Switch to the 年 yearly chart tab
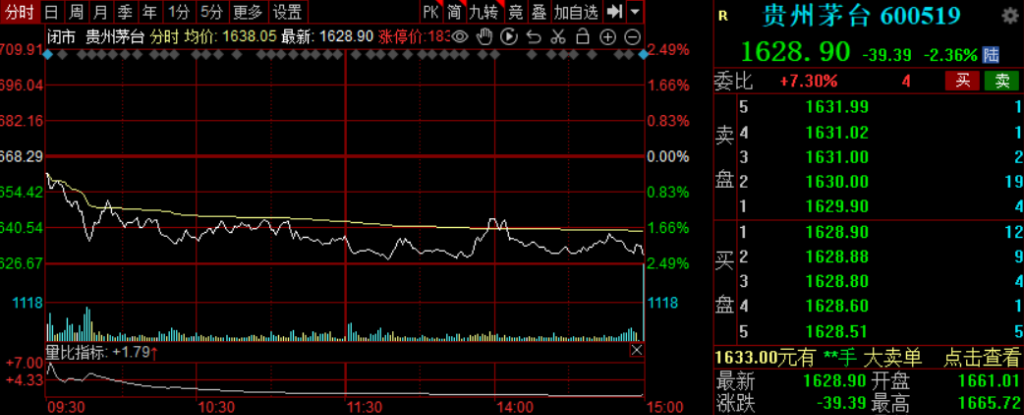The height and width of the screenshot is (415, 1024). 150,12
